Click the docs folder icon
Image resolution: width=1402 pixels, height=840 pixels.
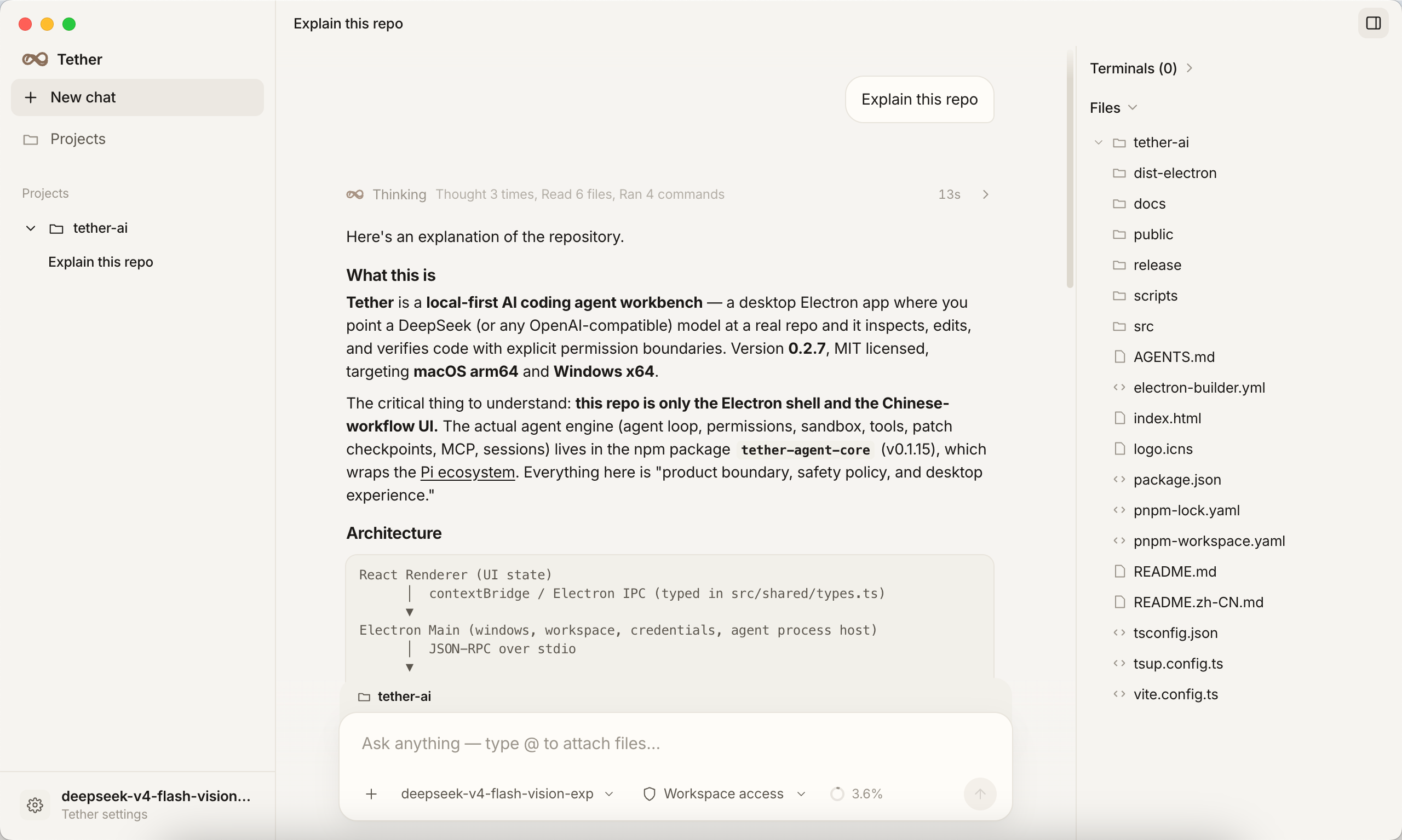[x=1119, y=204]
